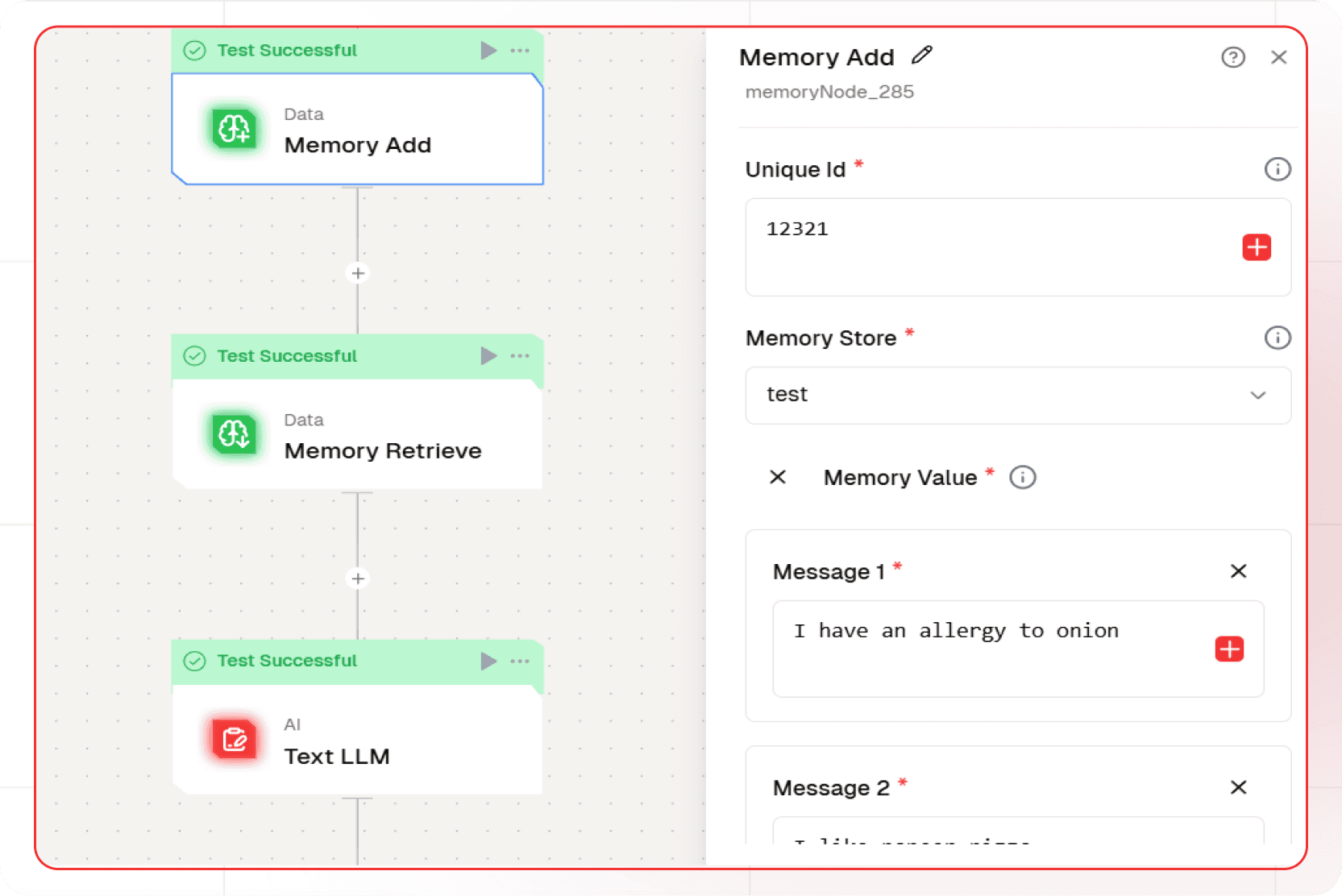
Task: Open the Memory Store dropdown showing test
Action: point(1018,395)
